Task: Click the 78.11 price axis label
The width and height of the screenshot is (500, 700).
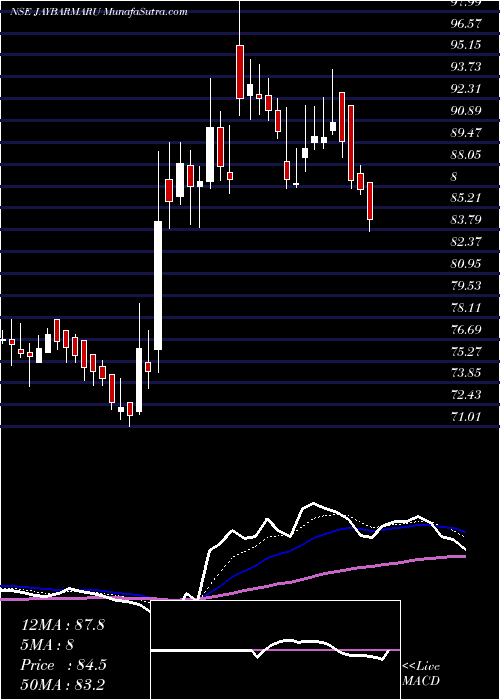Action: (x=466, y=308)
